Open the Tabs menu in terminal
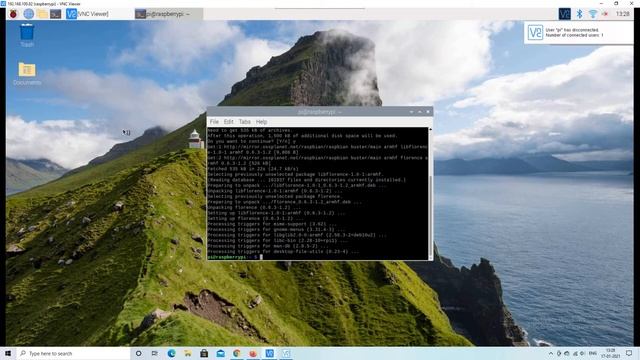This screenshot has height=360, width=640. point(244,122)
